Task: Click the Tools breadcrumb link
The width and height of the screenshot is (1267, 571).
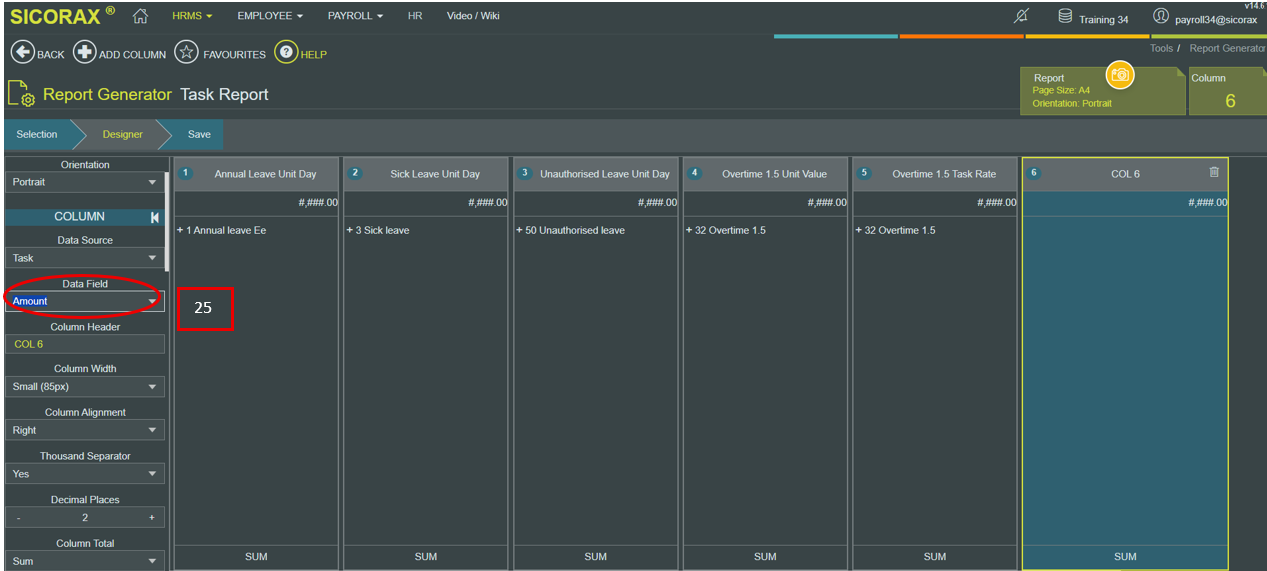Action: pyautogui.click(x=1161, y=48)
